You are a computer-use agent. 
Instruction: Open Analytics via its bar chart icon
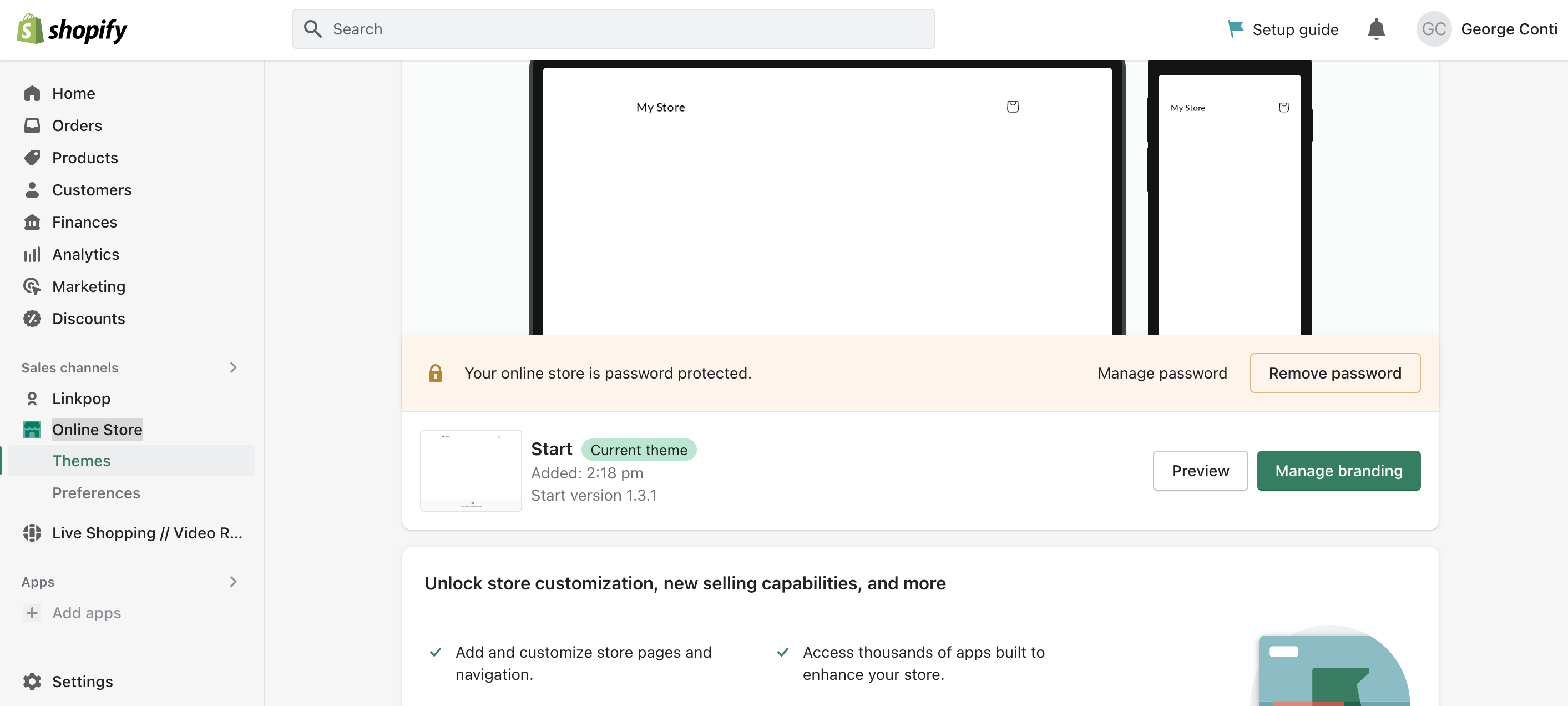(x=32, y=254)
